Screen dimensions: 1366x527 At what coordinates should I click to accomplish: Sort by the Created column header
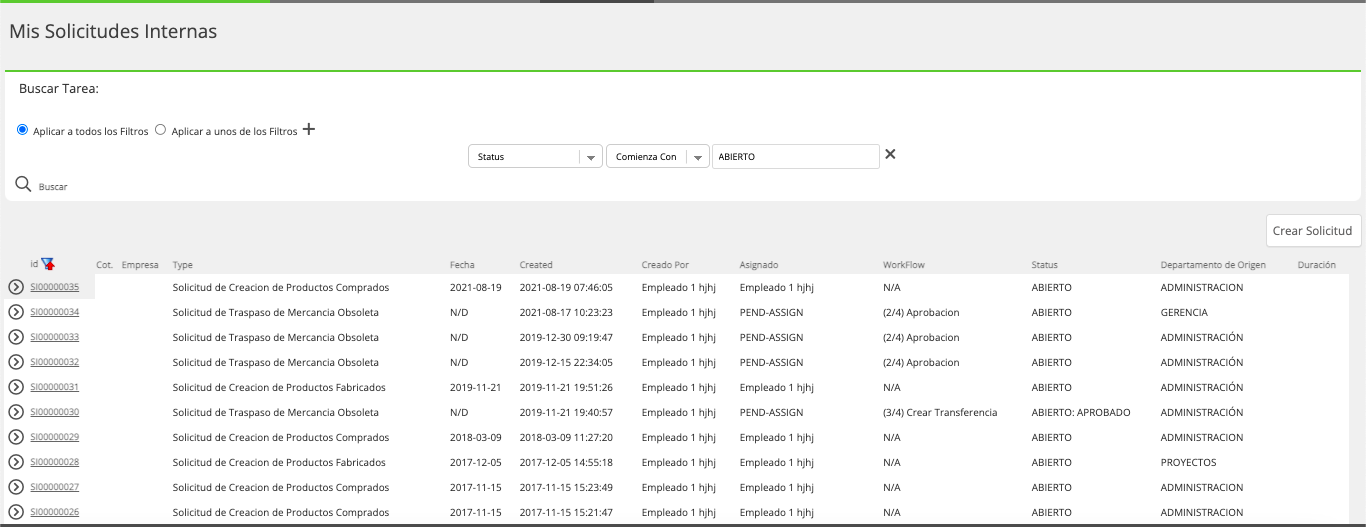(x=536, y=265)
